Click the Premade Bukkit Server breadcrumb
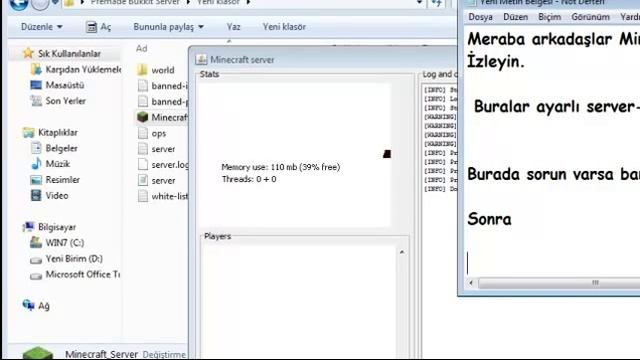Viewport: 640px width, 360px height. pyautogui.click(x=135, y=2)
